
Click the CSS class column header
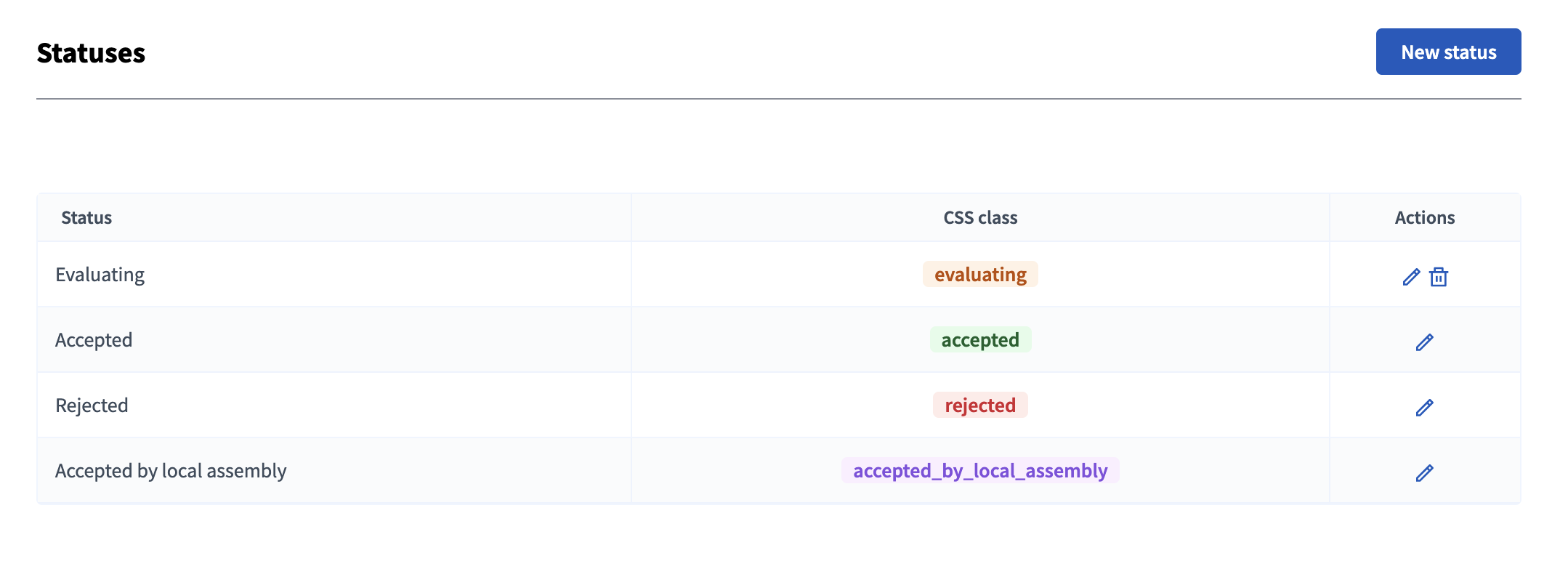(x=979, y=218)
